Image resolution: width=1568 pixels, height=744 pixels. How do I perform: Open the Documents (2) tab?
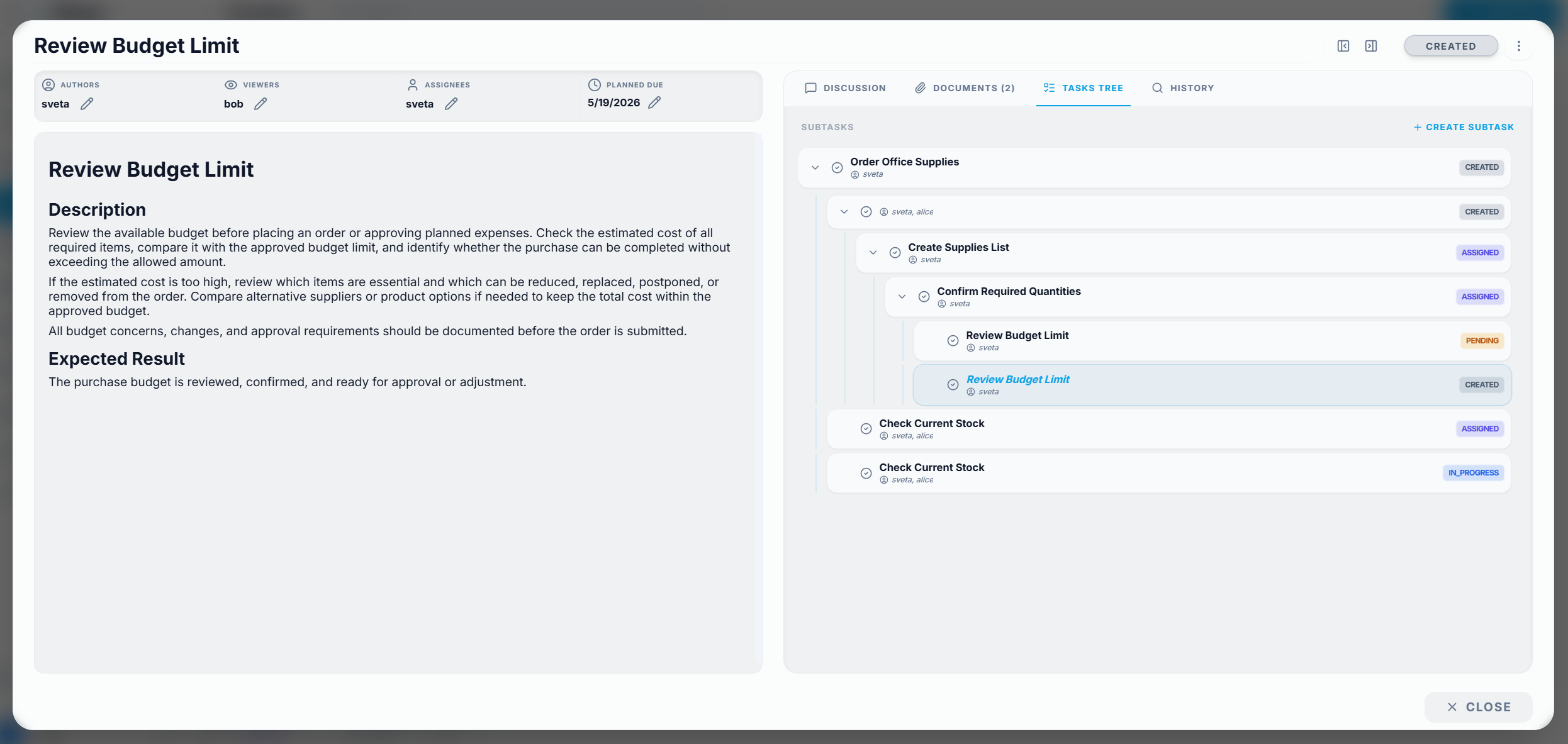965,88
